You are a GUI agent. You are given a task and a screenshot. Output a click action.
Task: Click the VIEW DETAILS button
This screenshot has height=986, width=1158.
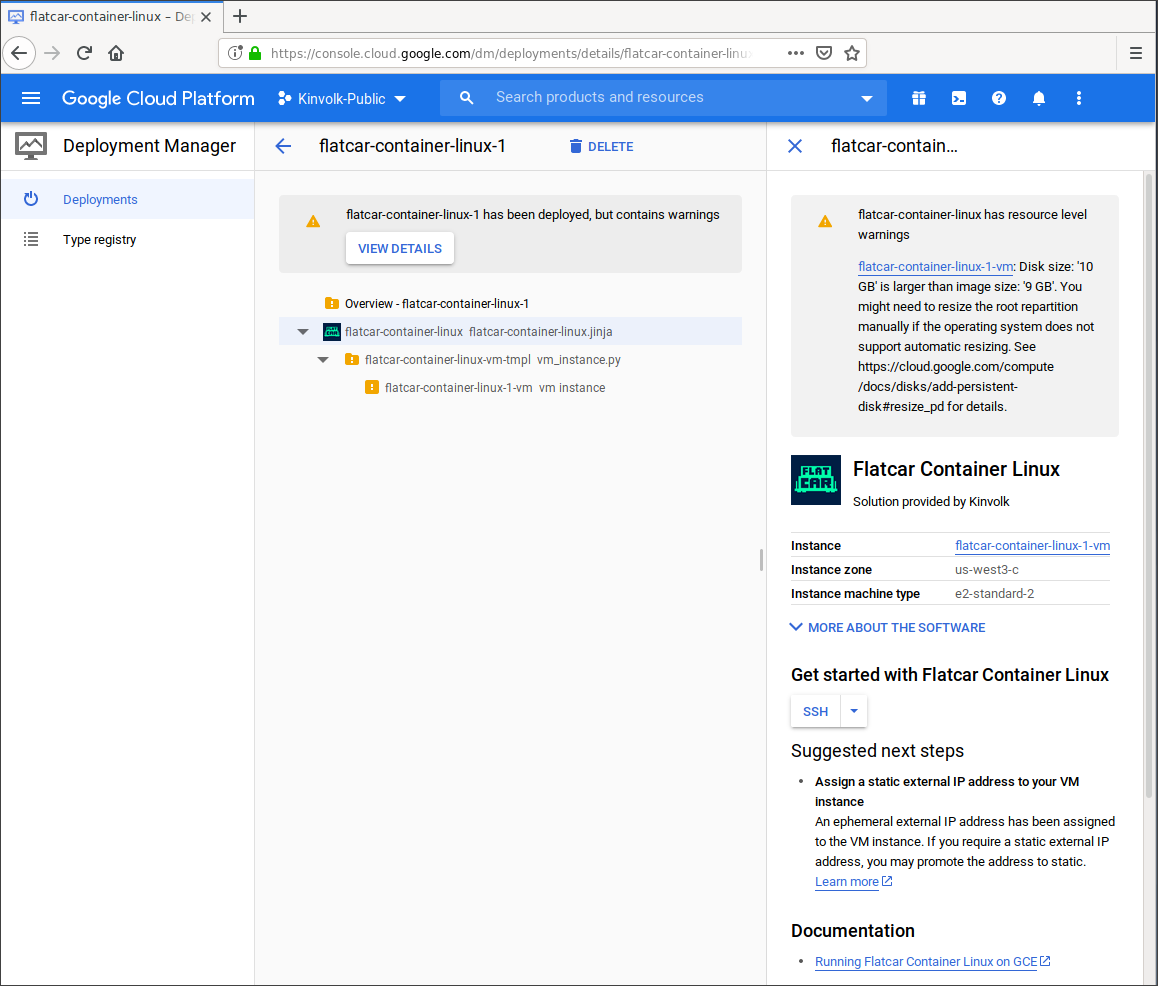pyautogui.click(x=399, y=248)
